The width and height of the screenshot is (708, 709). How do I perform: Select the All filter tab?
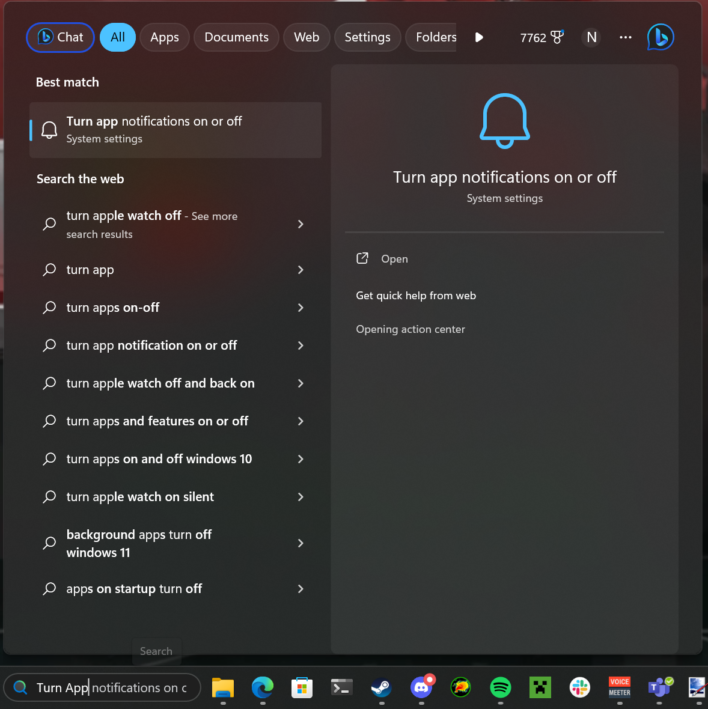click(x=118, y=37)
